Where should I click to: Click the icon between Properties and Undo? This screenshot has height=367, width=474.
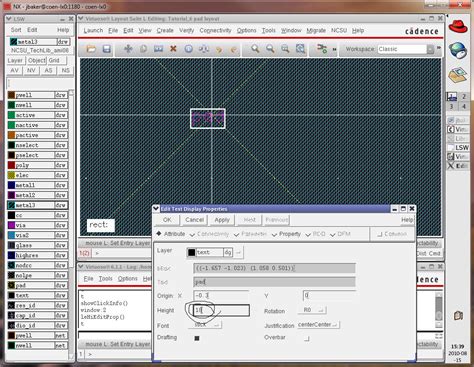(x=204, y=49)
